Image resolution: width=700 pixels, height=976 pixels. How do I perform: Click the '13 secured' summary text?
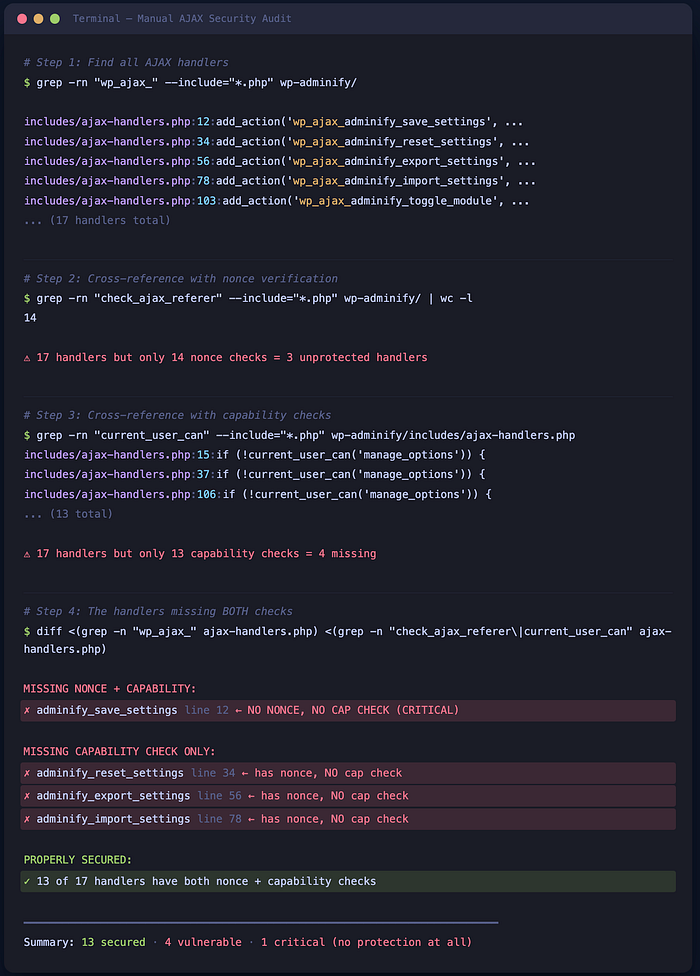pyautogui.click(x=113, y=942)
